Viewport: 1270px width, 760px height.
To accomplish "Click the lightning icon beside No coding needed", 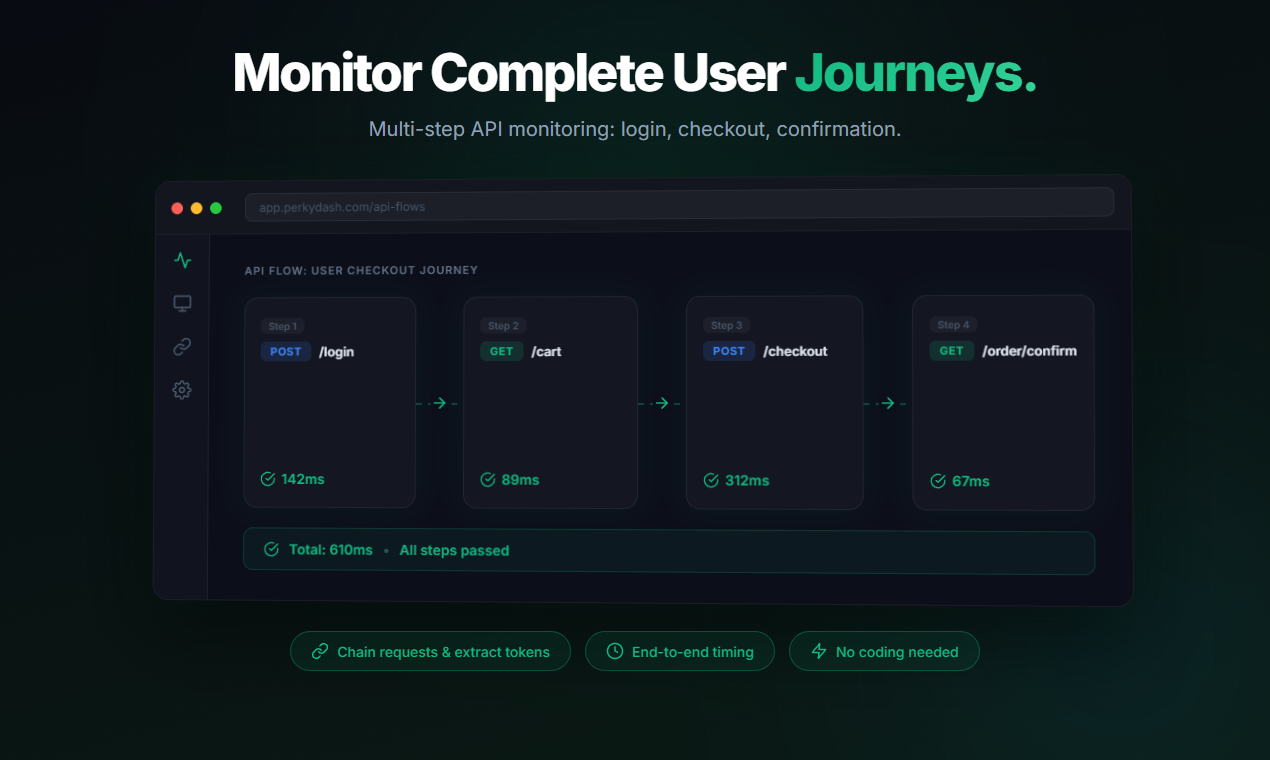I will (818, 651).
